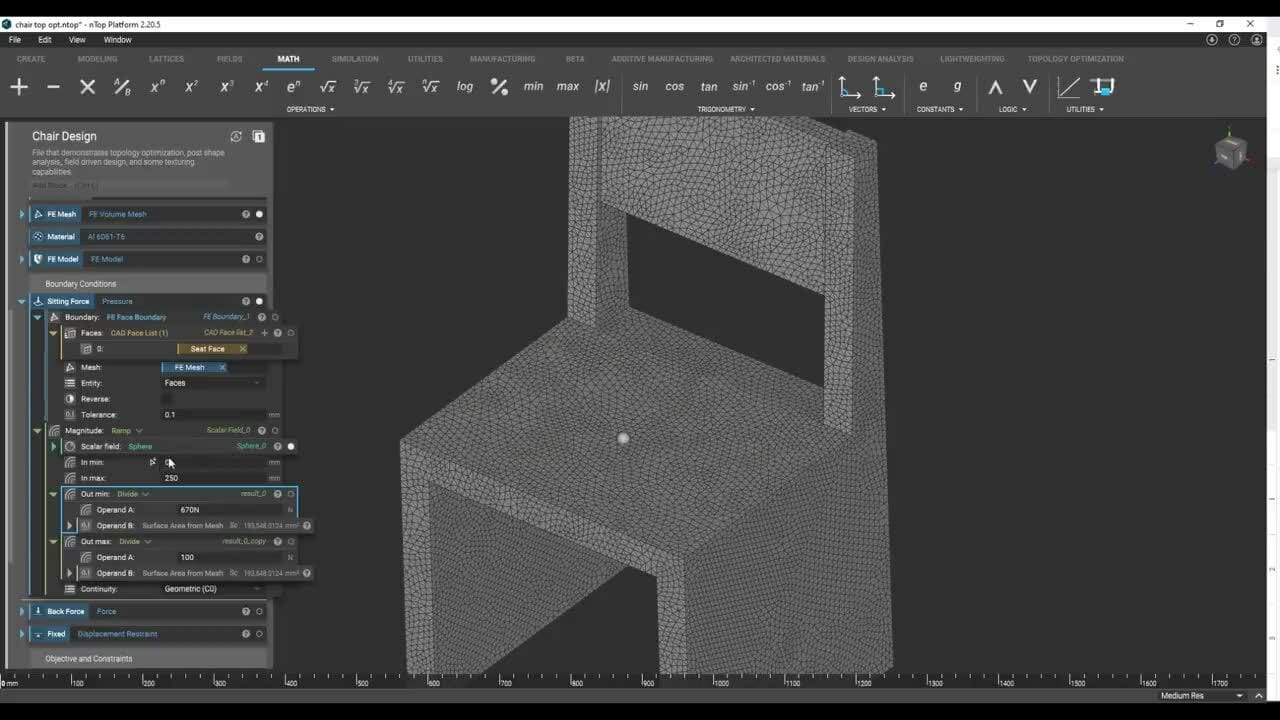Toggle visibility of Back Force block
The width and height of the screenshot is (1280, 720).
[x=260, y=611]
